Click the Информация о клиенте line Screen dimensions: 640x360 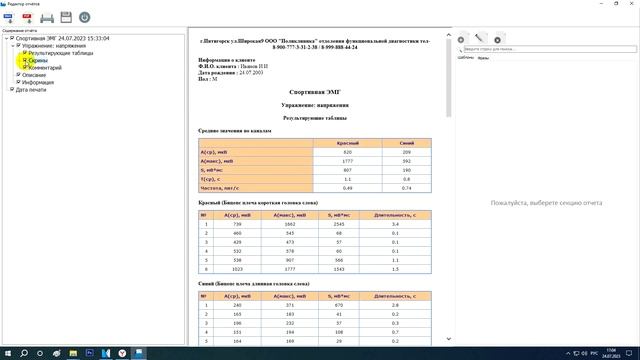tap(227, 60)
